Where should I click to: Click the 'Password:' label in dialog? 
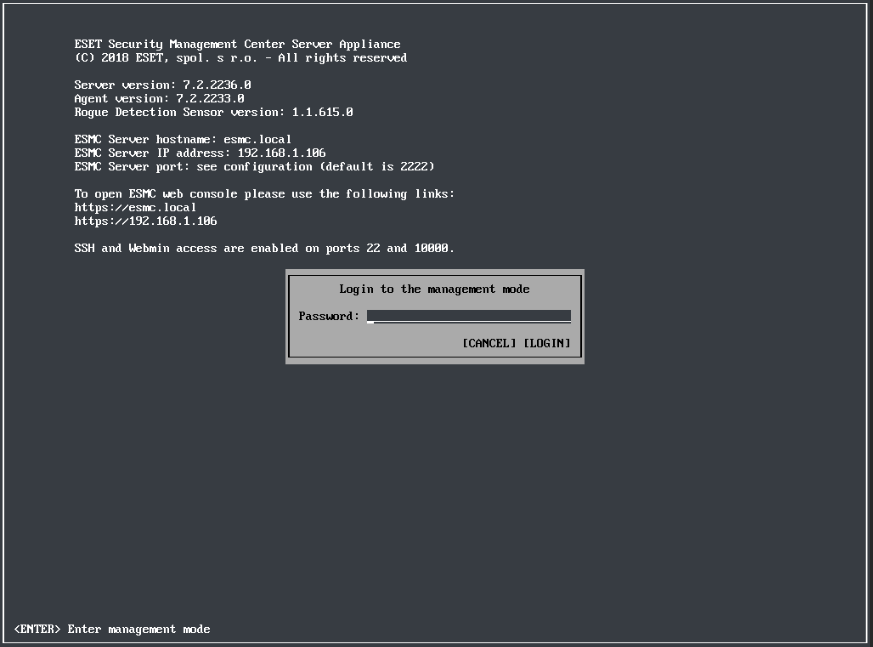pyautogui.click(x=328, y=316)
